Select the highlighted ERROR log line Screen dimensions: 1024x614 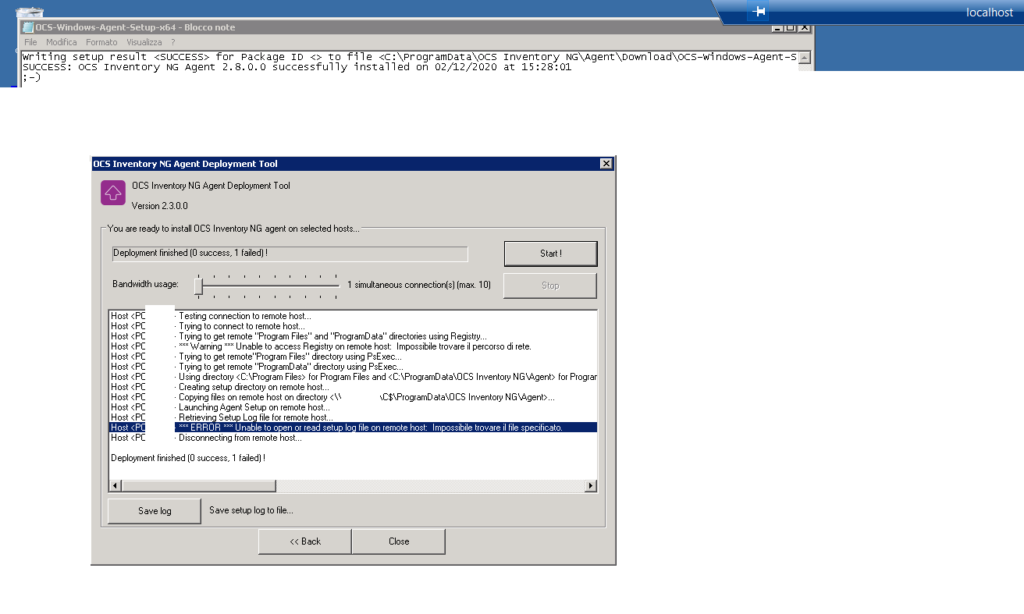coord(353,427)
